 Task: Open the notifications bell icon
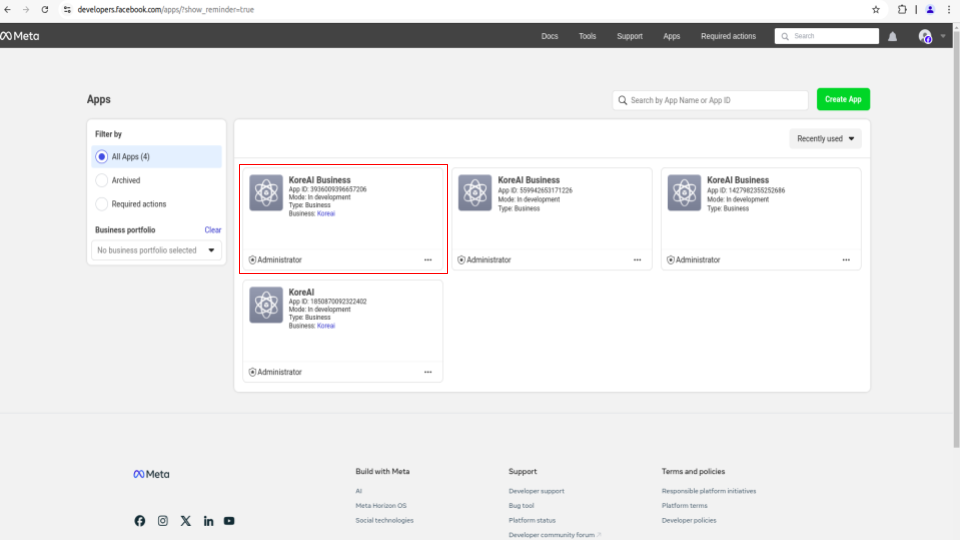(893, 37)
